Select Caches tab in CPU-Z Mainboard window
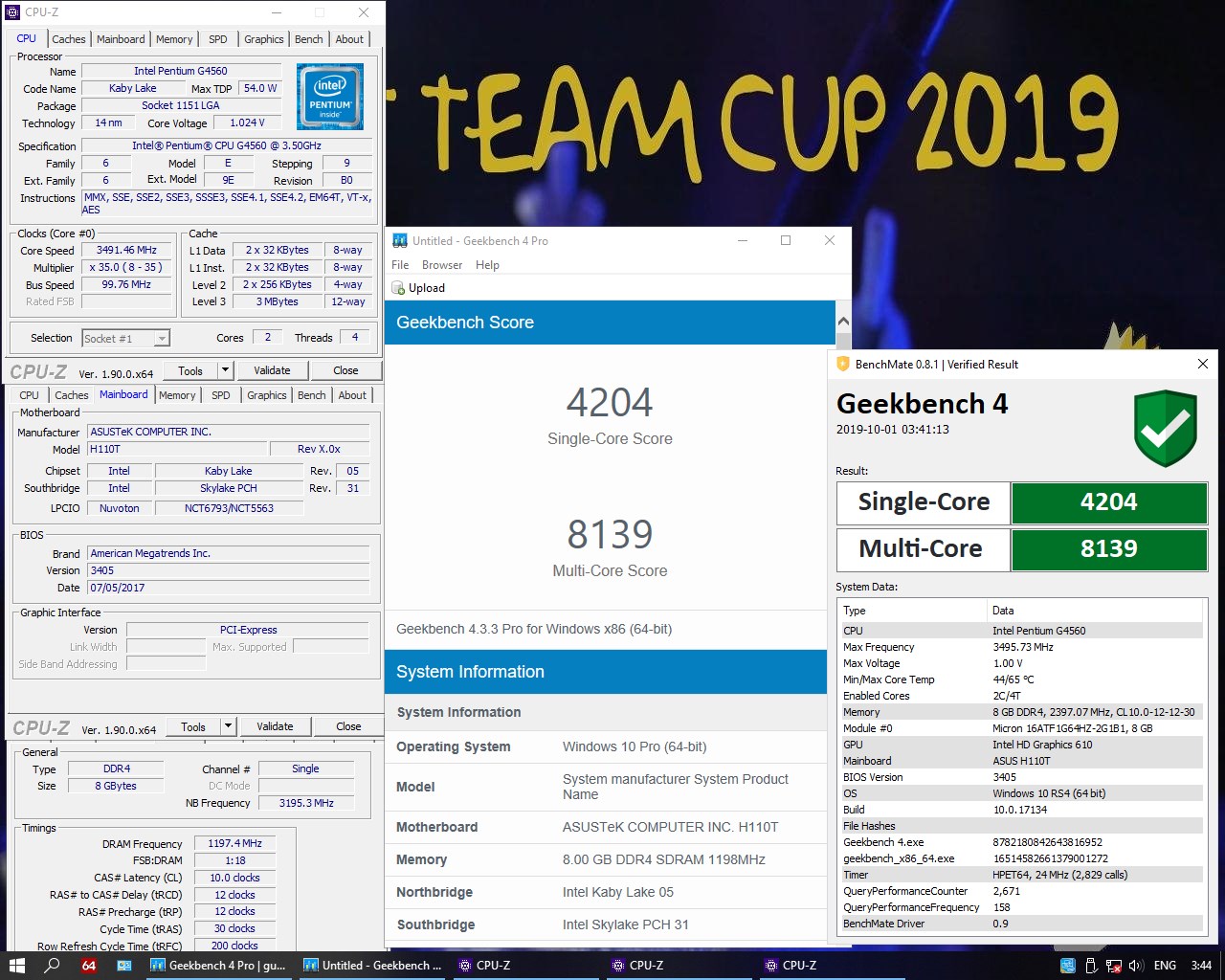The image size is (1225, 980). pos(72,395)
